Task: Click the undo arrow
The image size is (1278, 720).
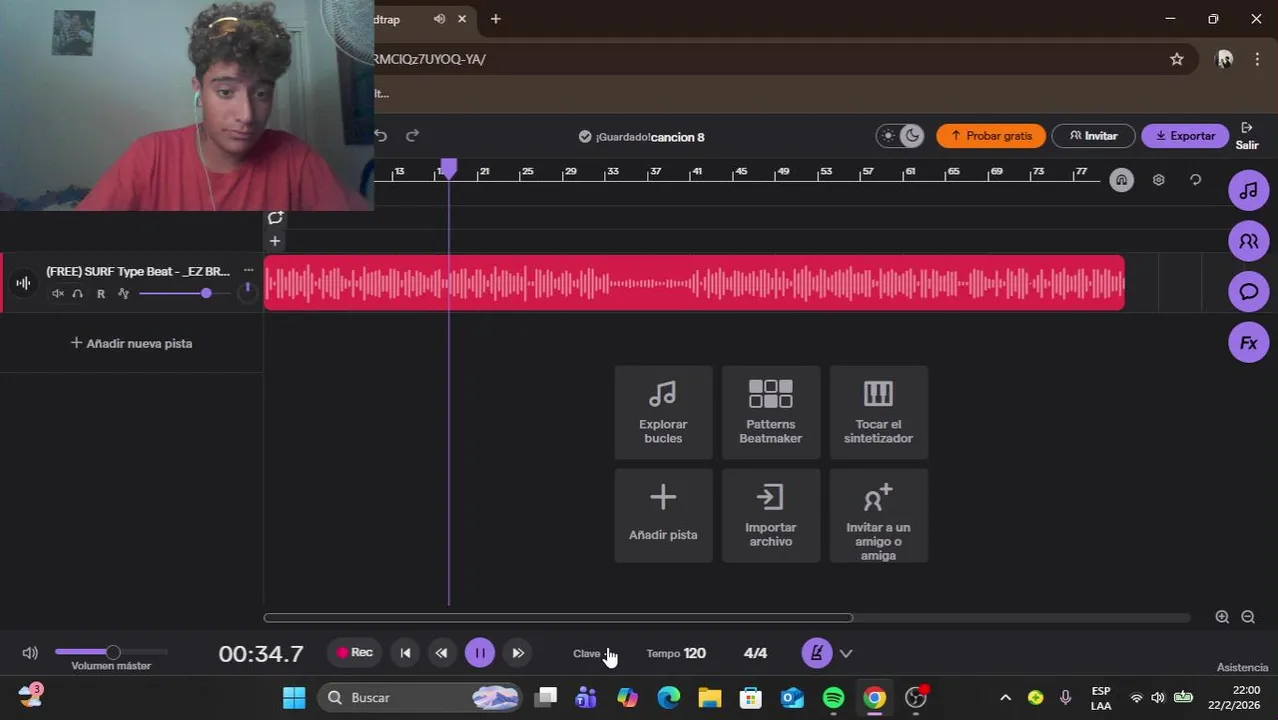Action: 381,136
